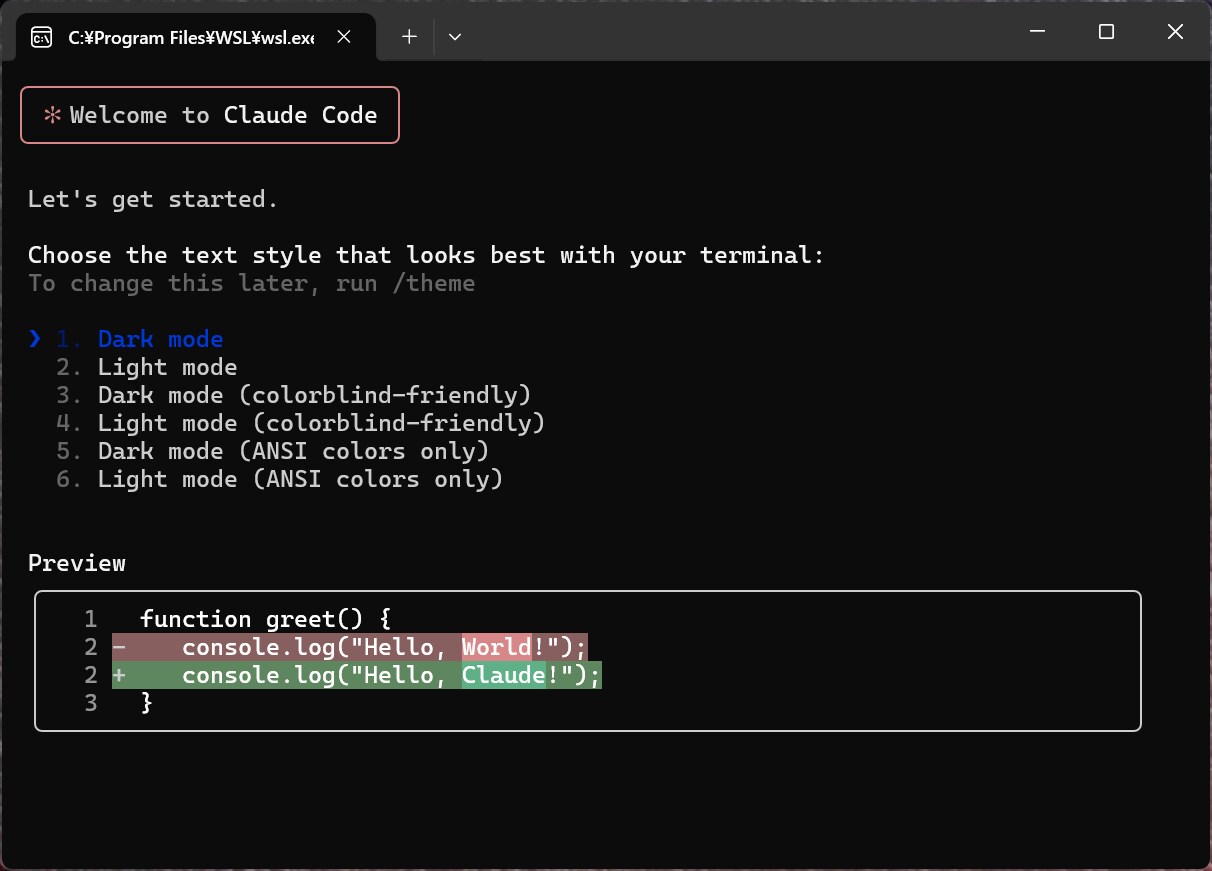This screenshot has width=1212, height=871.
Task: Open the new tab profile dropdown
Action: tap(455, 37)
